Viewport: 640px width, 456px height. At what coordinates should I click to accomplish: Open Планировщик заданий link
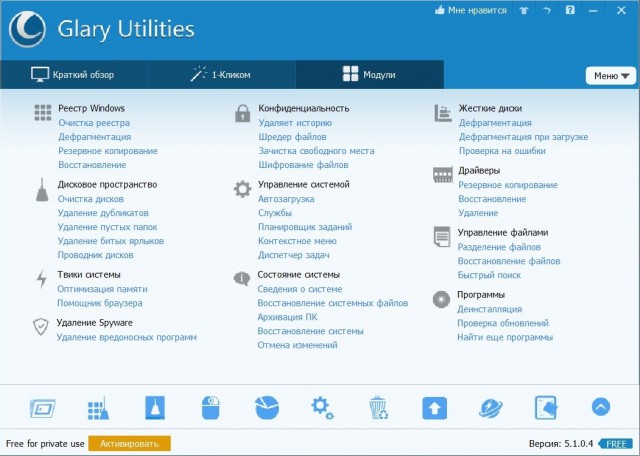point(305,227)
